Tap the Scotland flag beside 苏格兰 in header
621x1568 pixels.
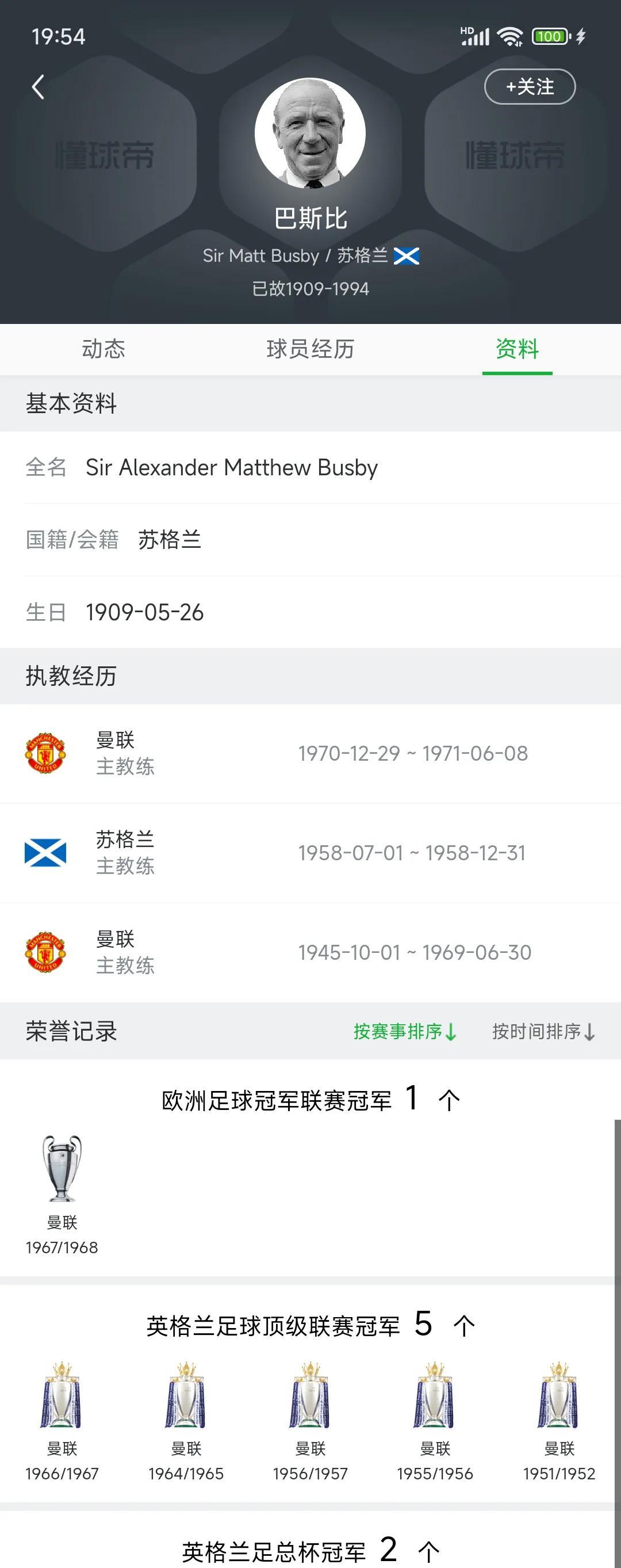coord(407,255)
